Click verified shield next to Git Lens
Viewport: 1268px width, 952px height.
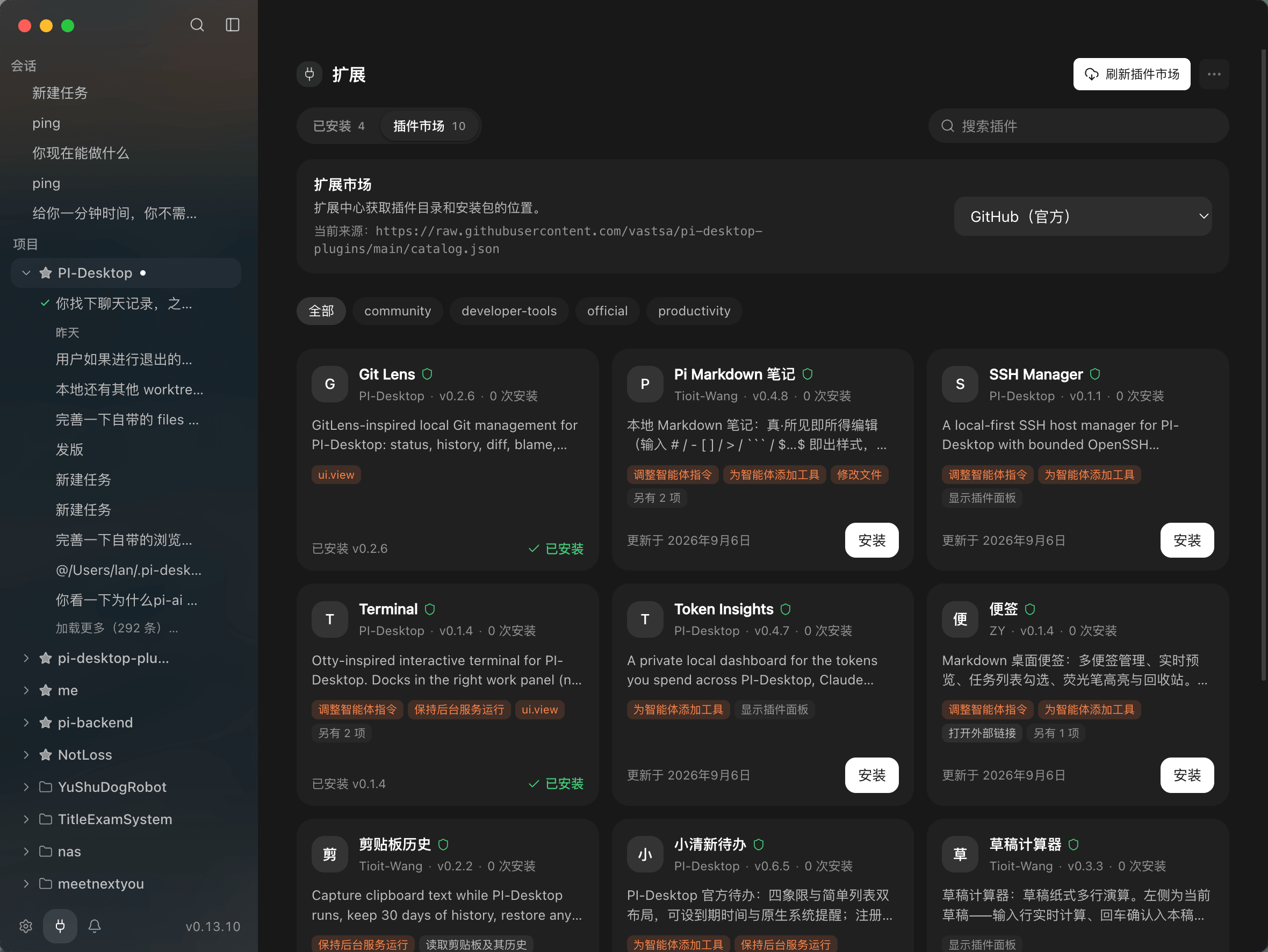pos(427,374)
